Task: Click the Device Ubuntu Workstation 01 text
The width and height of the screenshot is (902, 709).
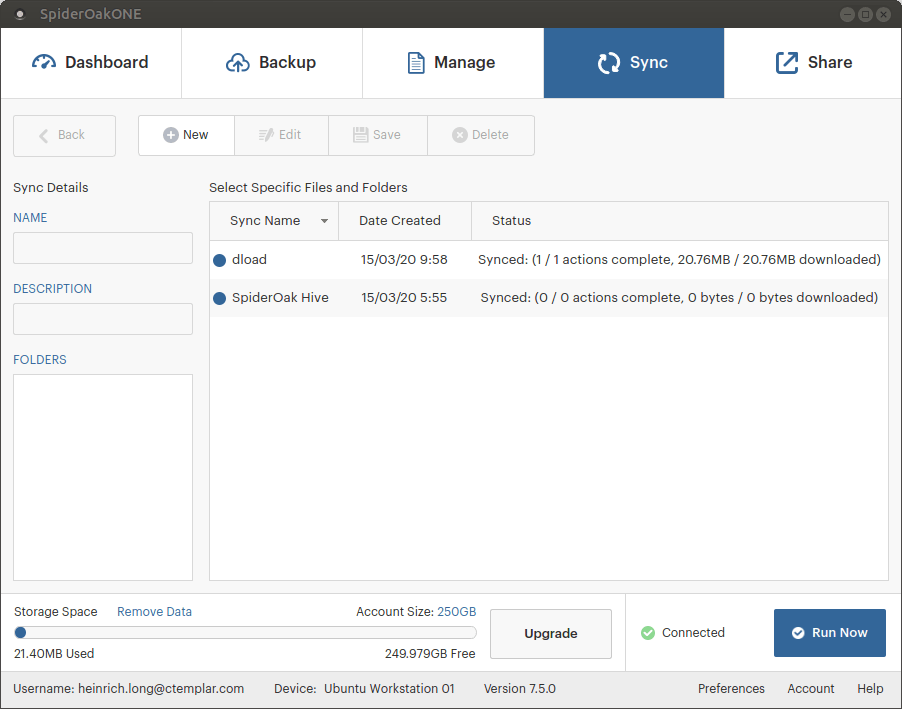Action: pos(364,689)
